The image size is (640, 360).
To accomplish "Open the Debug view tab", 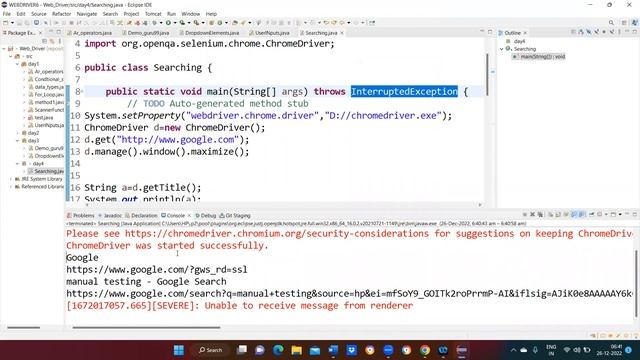I will 205,216.
